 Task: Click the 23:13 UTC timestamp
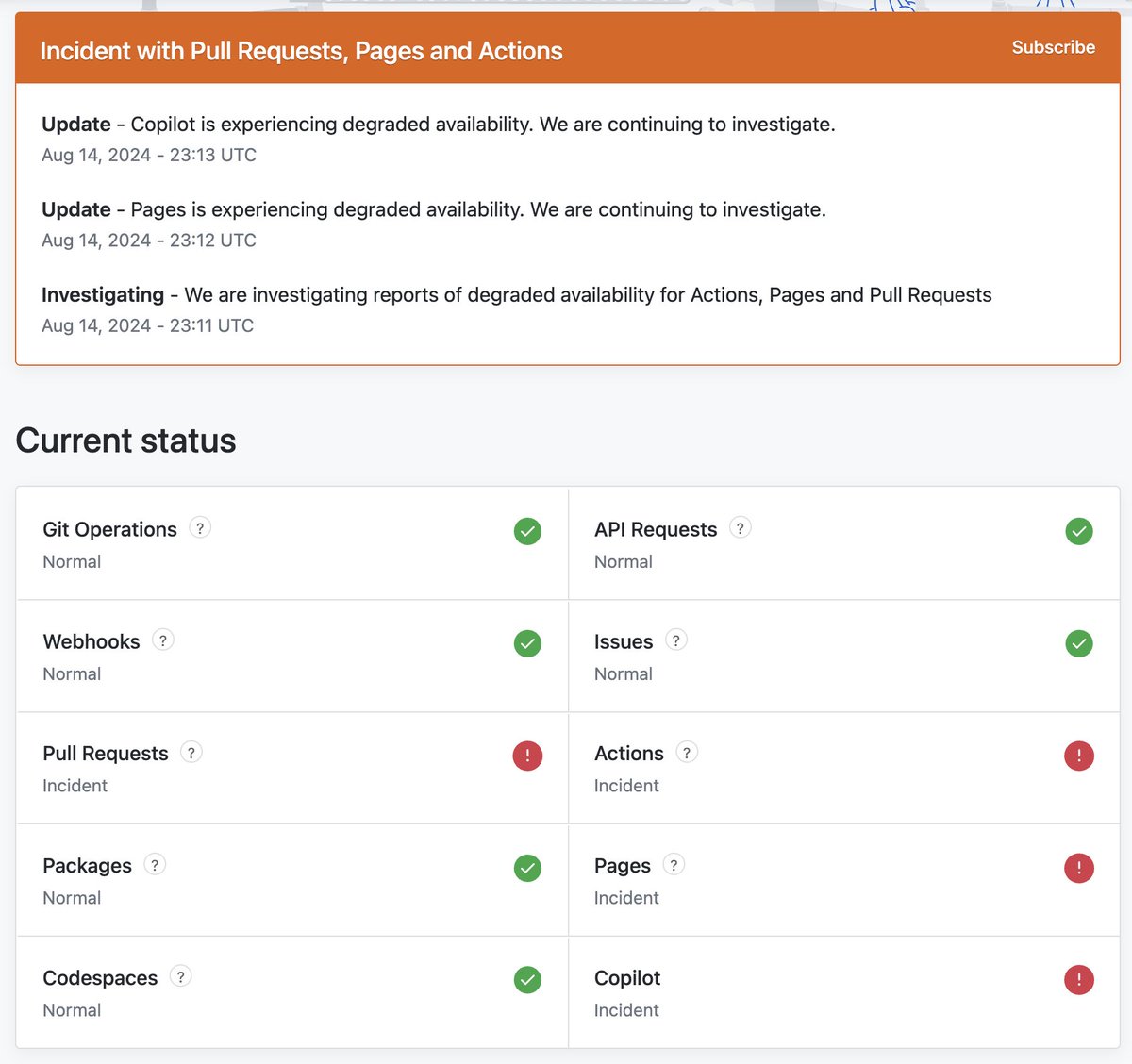tap(149, 155)
